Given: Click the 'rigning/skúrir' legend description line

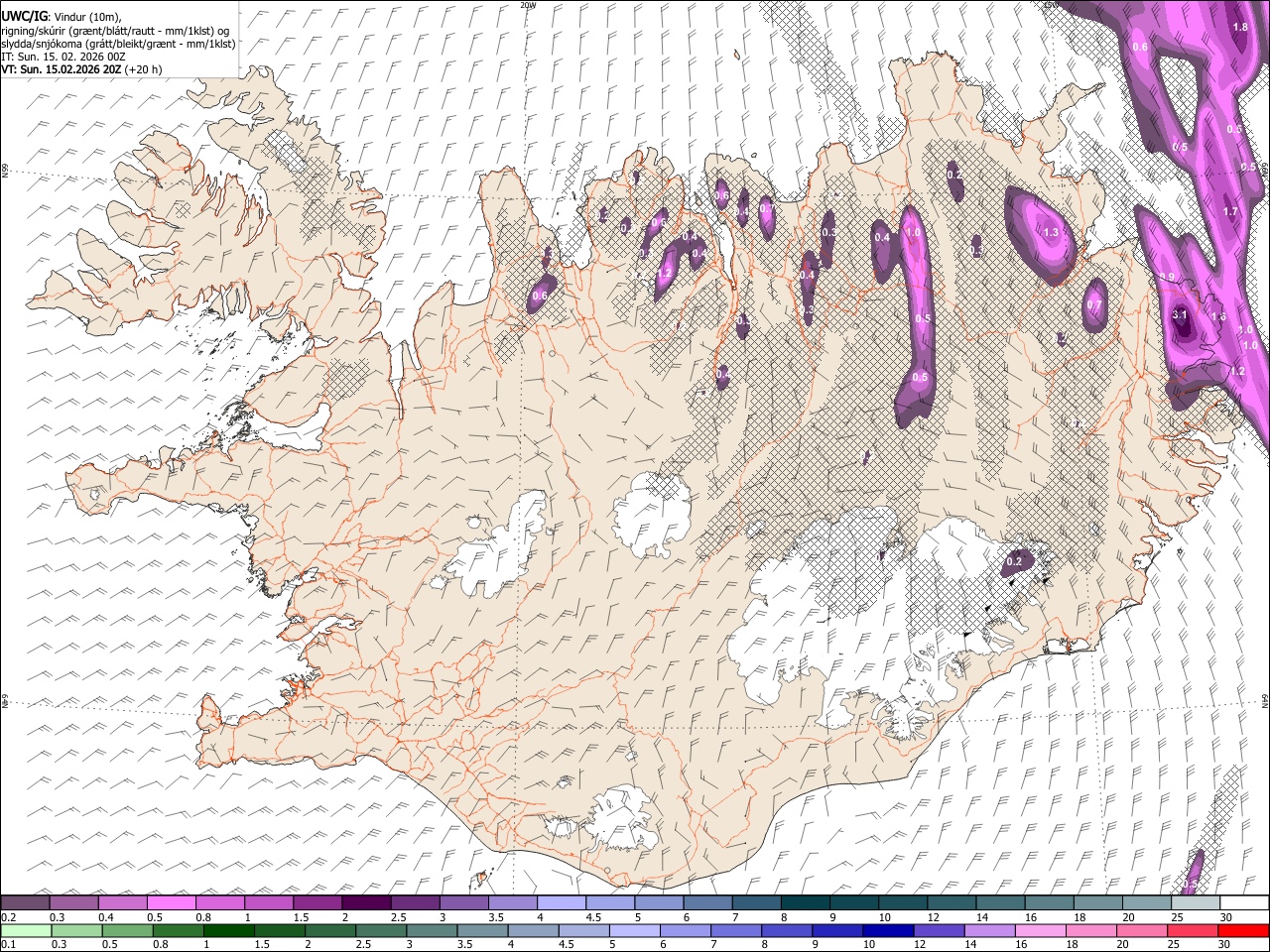Looking at the screenshot, I should [x=115, y=30].
